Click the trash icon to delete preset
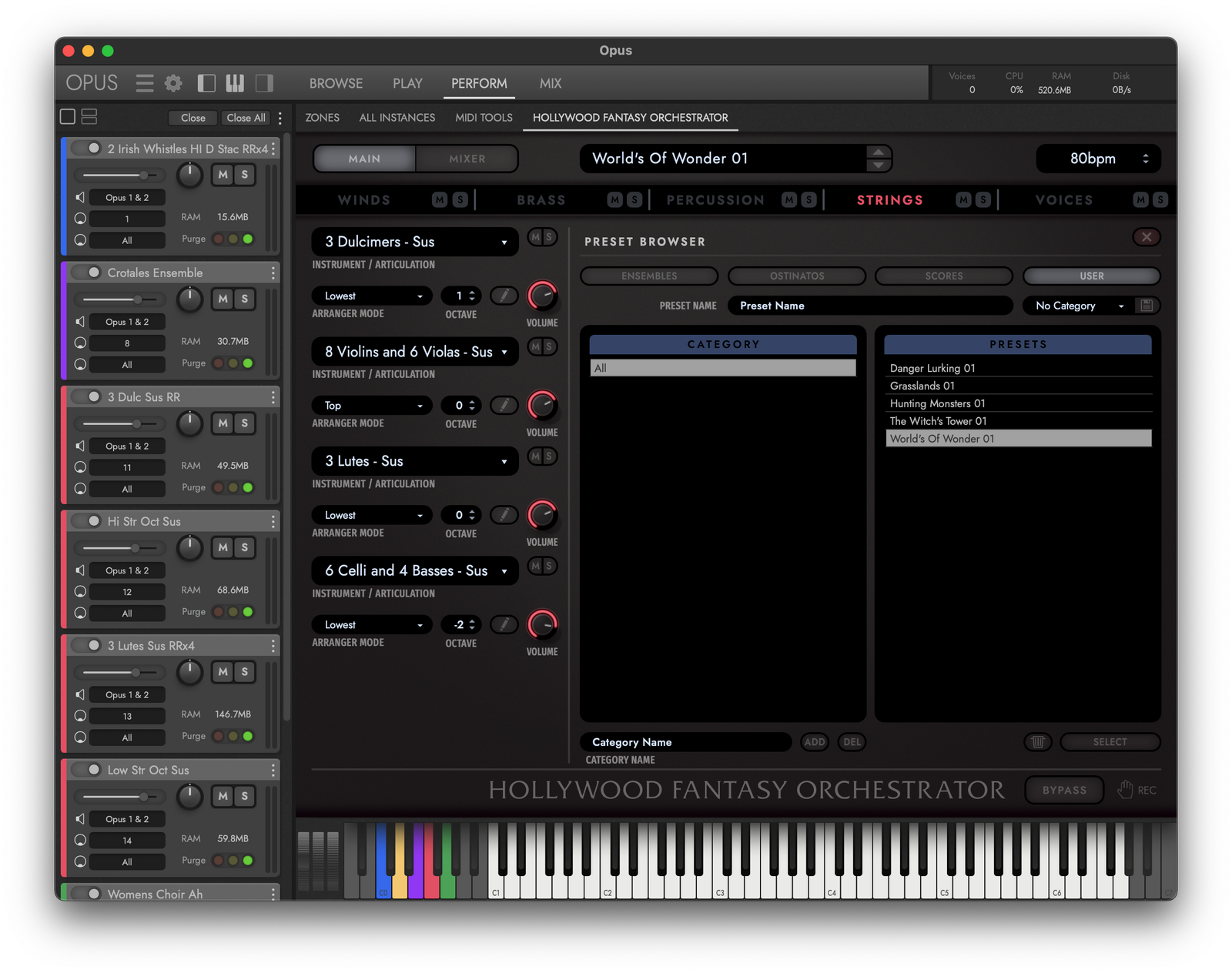 (1038, 742)
